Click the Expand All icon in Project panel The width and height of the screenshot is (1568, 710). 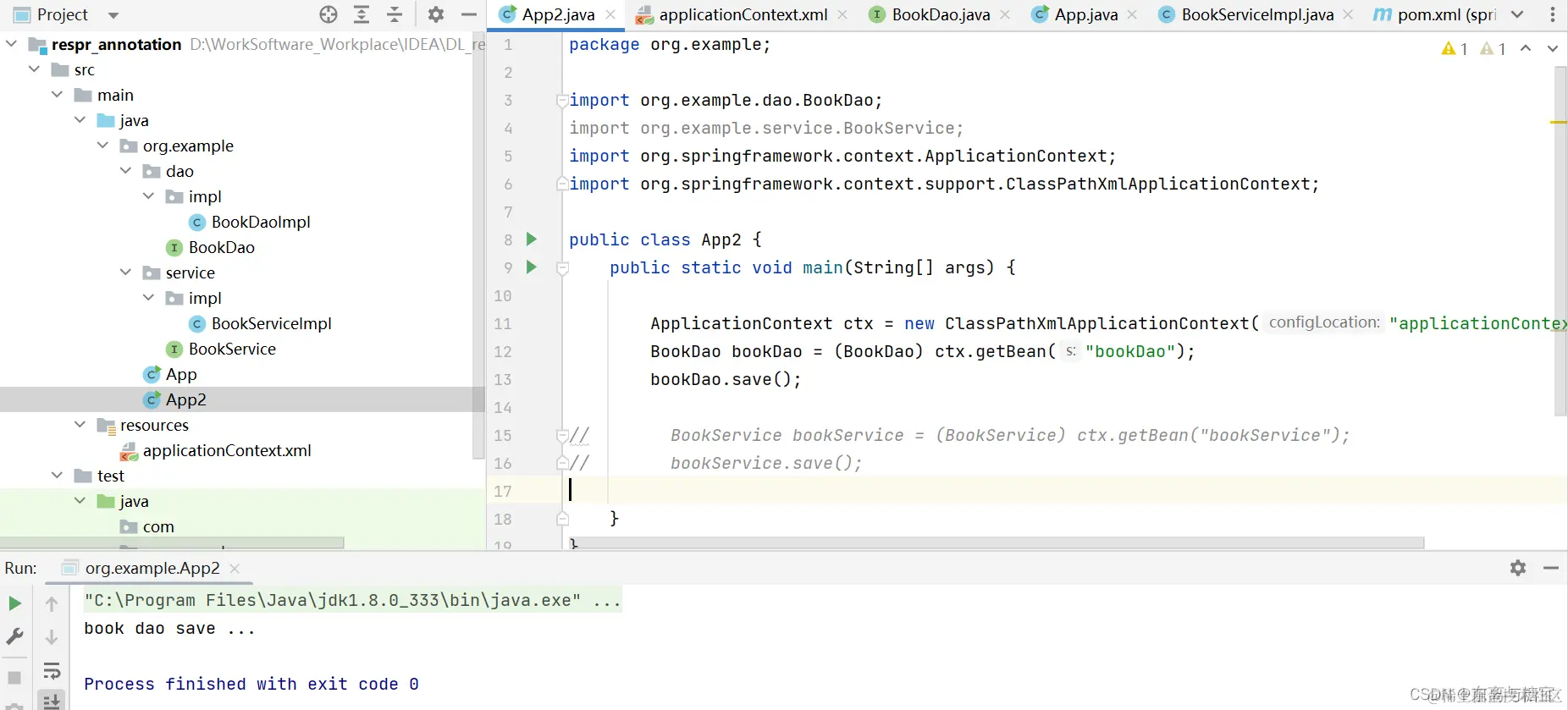pos(362,14)
